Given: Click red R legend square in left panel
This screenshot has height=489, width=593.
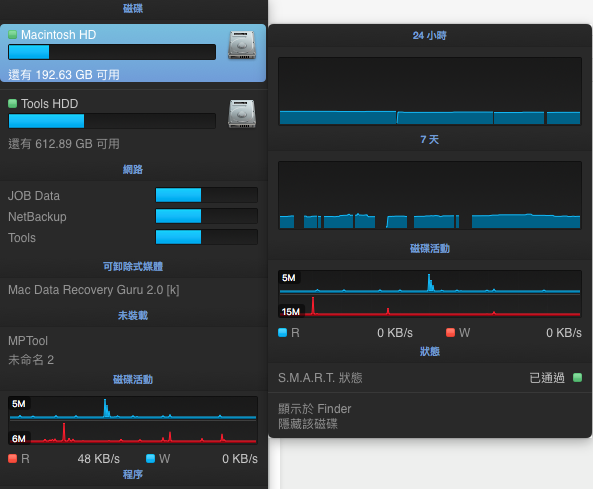Looking at the screenshot, I should click(12, 458).
